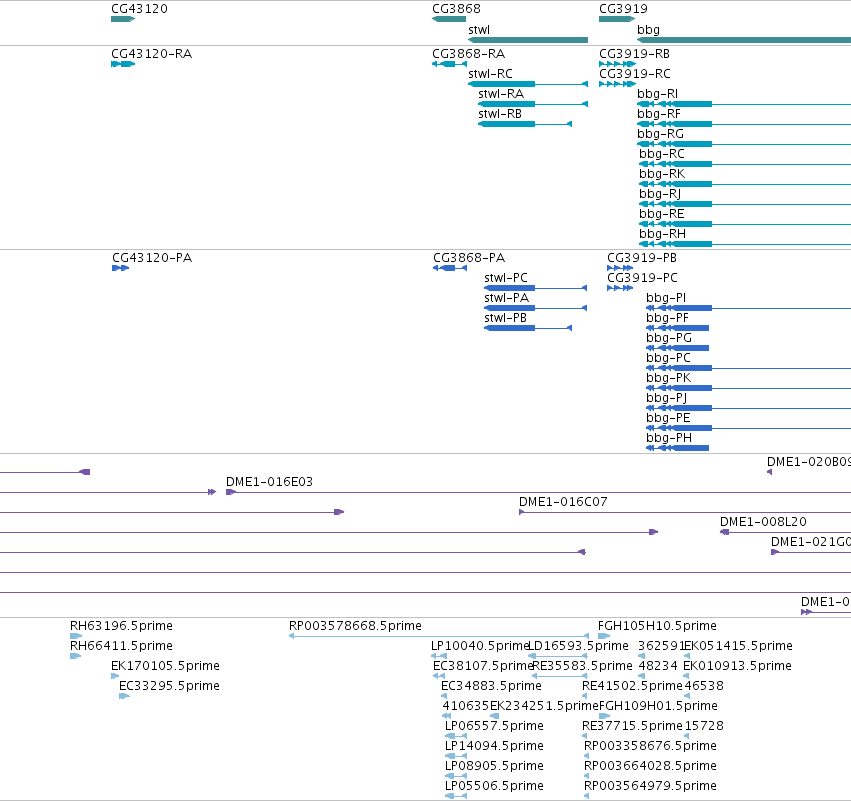Viewport: 851px width, 801px height.
Task: Select EST EK051415.5prime
Action: click(x=738, y=646)
